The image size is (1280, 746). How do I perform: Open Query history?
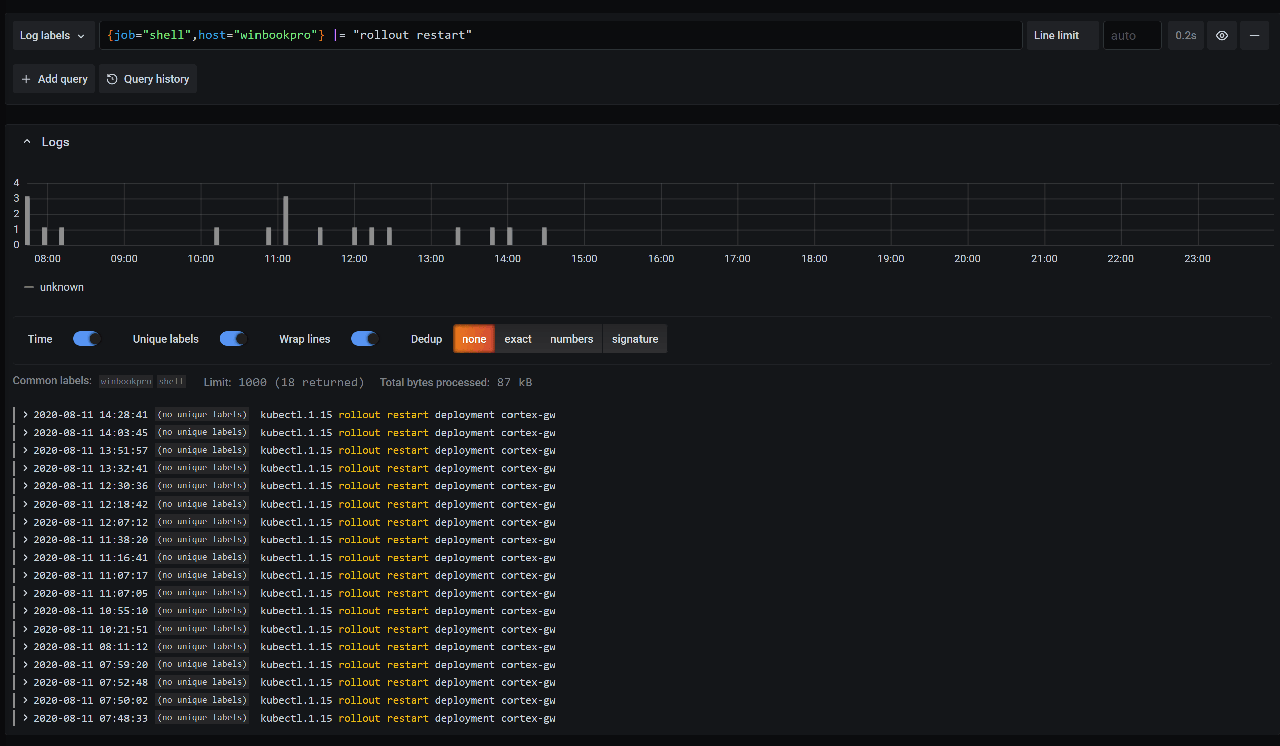(x=148, y=79)
